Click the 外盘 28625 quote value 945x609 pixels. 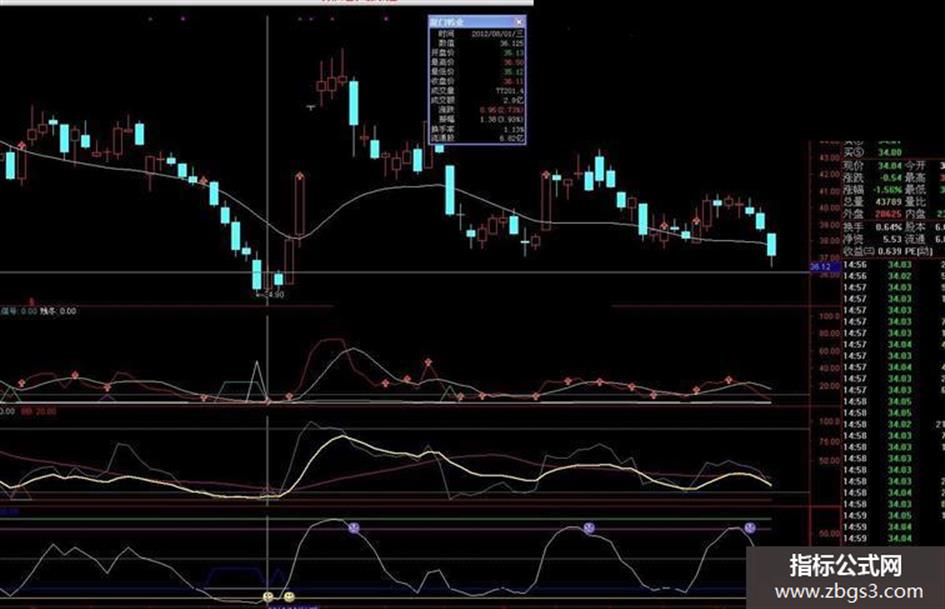pos(888,214)
